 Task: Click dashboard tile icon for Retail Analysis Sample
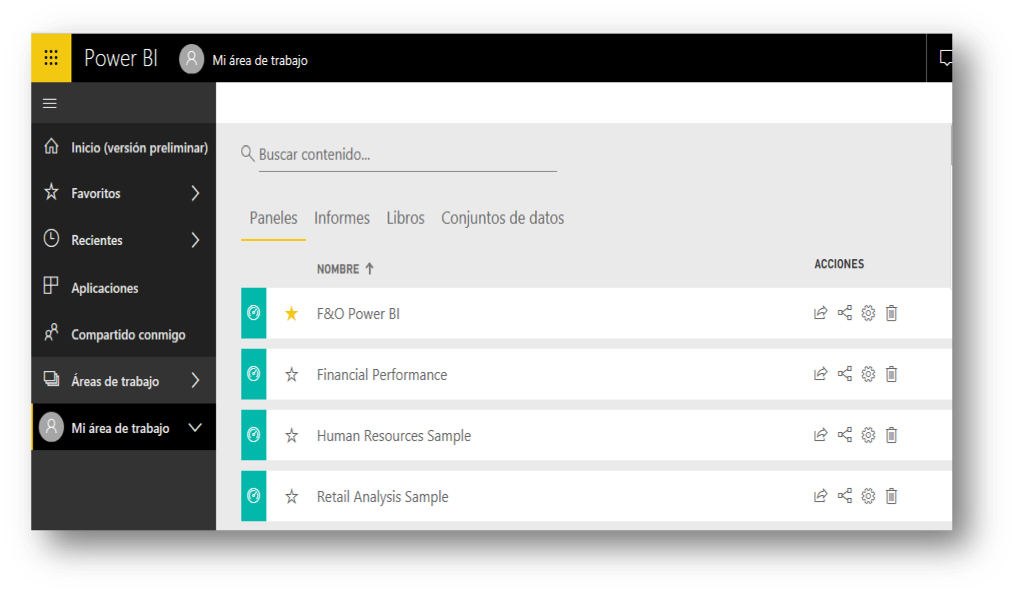click(x=253, y=496)
